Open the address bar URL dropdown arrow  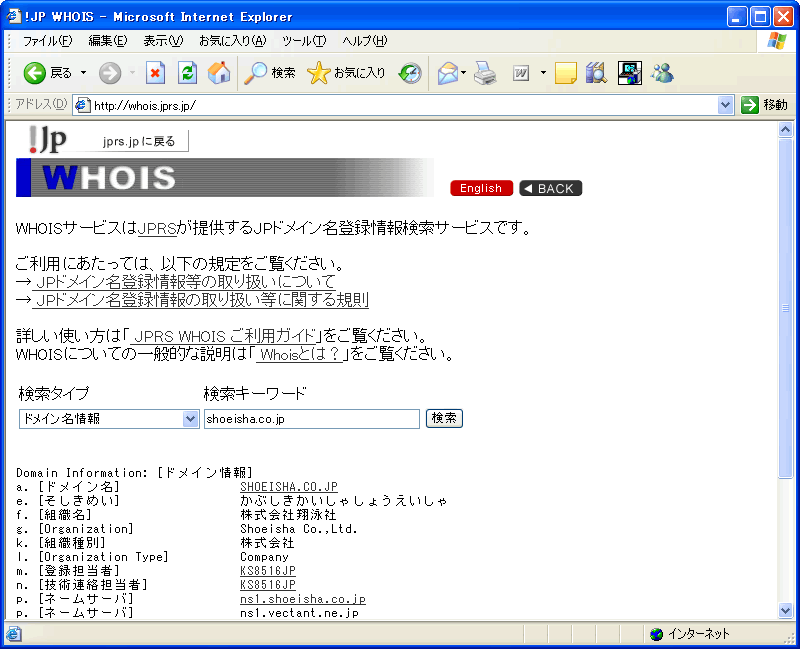[x=726, y=105]
